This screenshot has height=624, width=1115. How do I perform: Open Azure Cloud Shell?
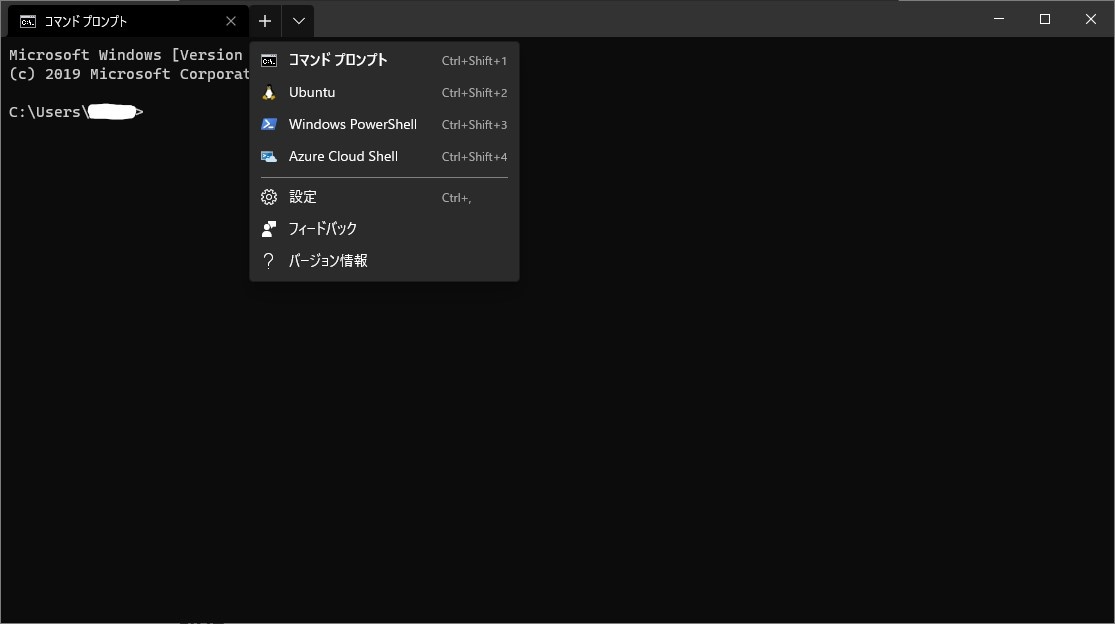384,156
